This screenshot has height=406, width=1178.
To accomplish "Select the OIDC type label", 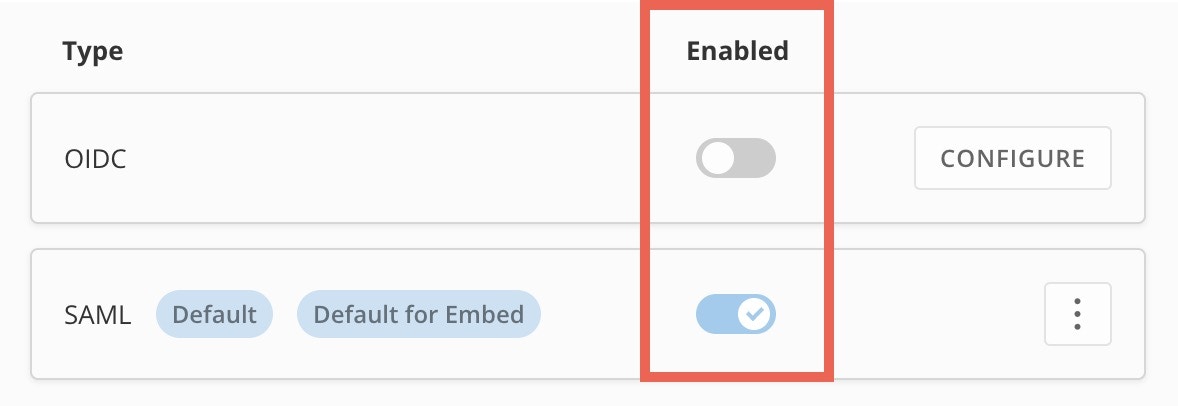I will pos(95,159).
